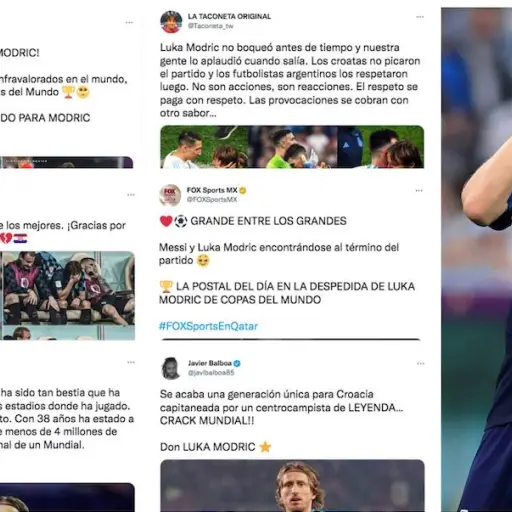Screen dimensions: 512x512
Task: Click the LA TACONETA ORIGINAL display name
Action: coord(229,16)
